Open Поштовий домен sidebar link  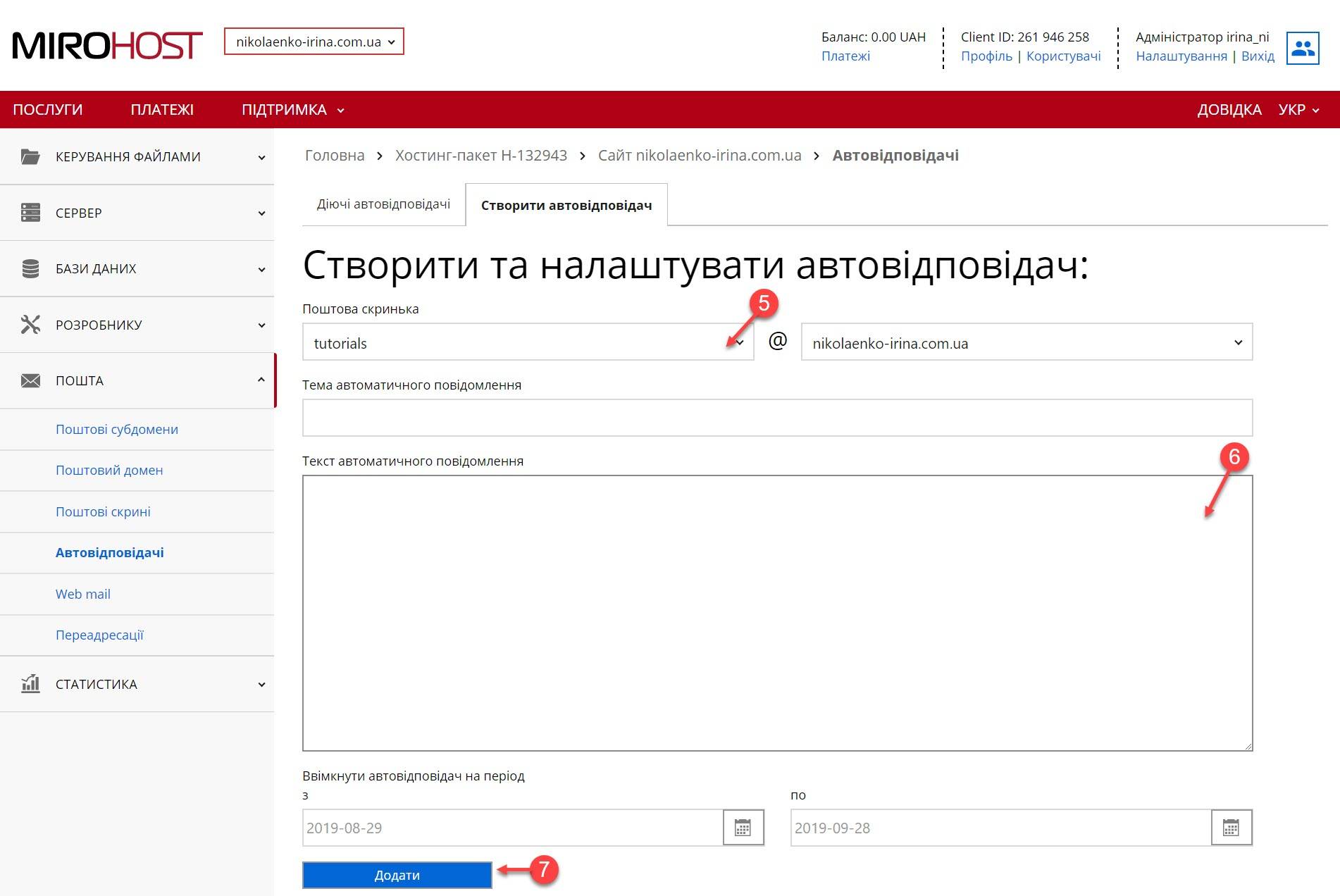click(109, 470)
